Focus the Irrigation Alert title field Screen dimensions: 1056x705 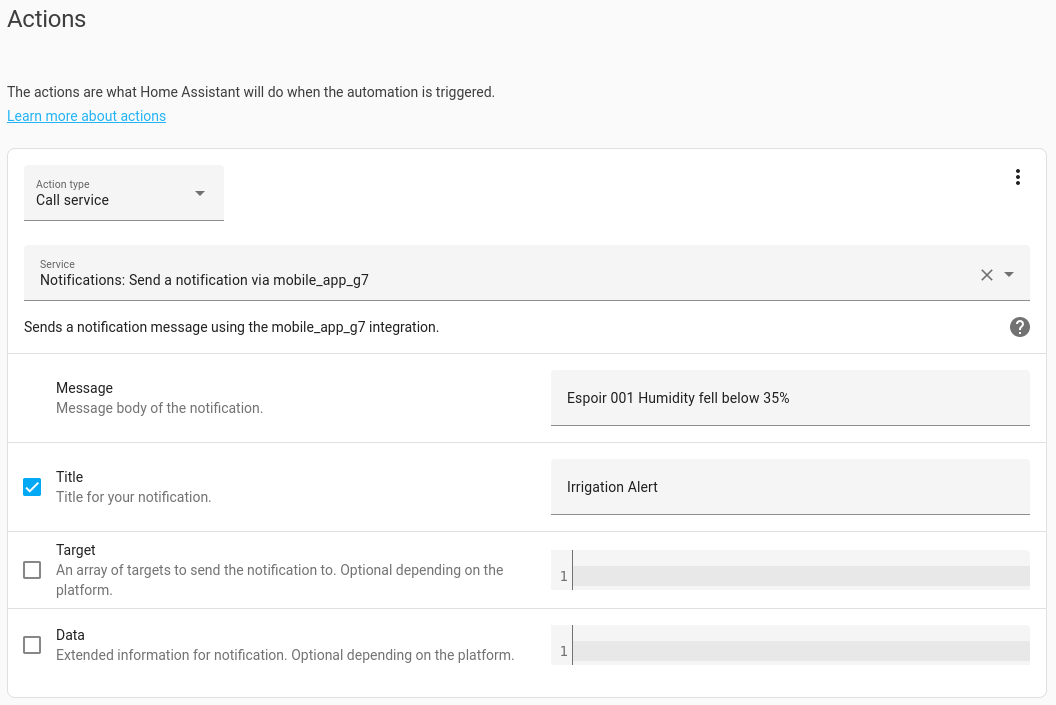pyautogui.click(x=789, y=487)
